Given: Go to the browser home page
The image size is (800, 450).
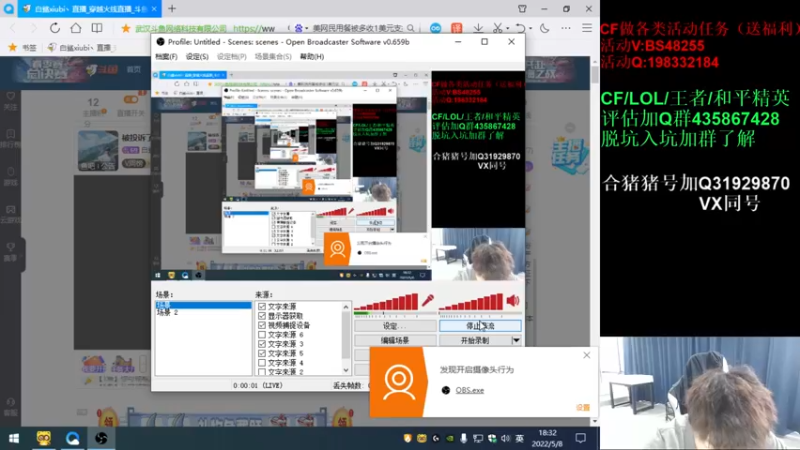Looking at the screenshot, I should coord(76,28).
